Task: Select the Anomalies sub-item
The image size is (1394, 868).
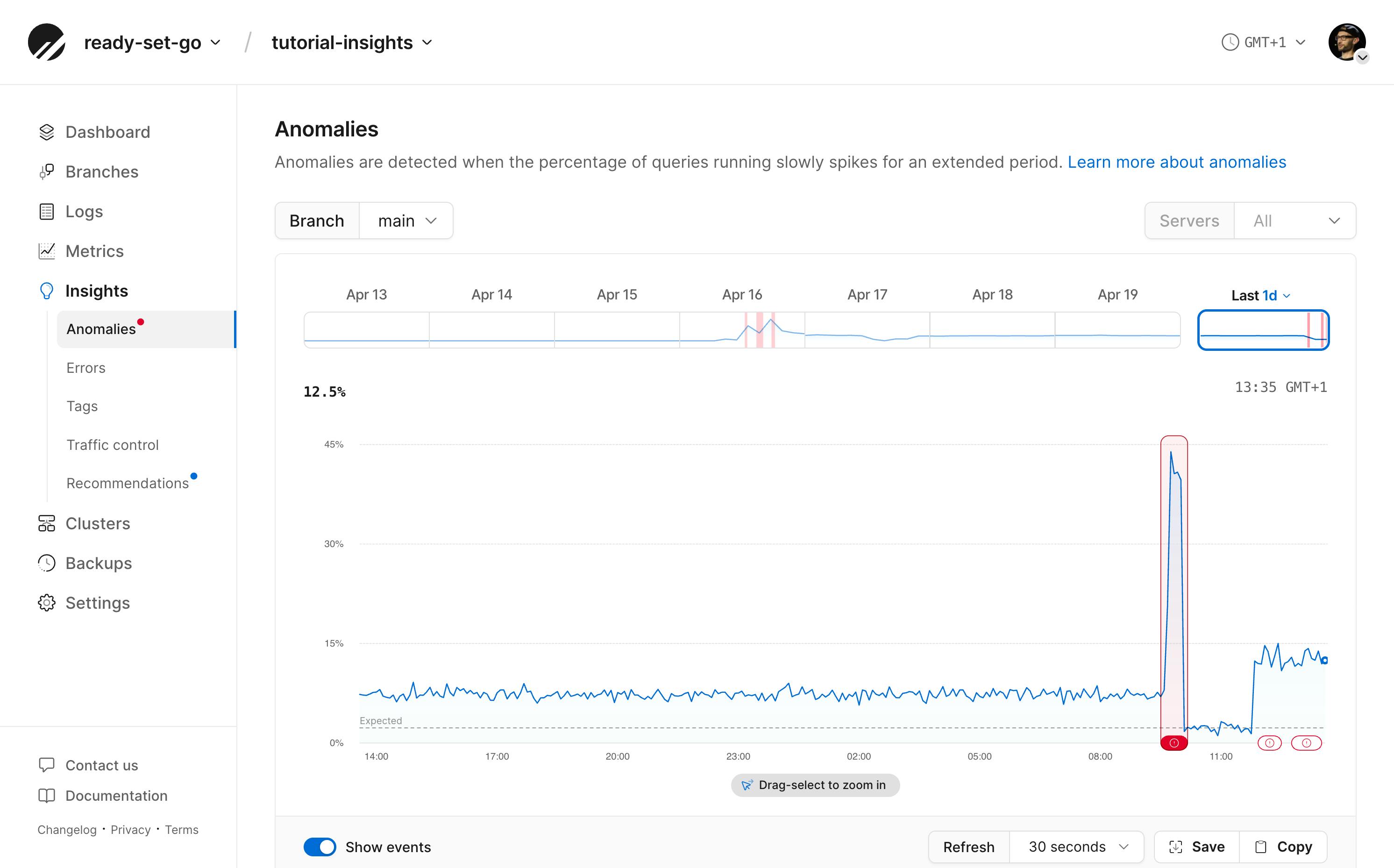Action: pyautogui.click(x=146, y=329)
